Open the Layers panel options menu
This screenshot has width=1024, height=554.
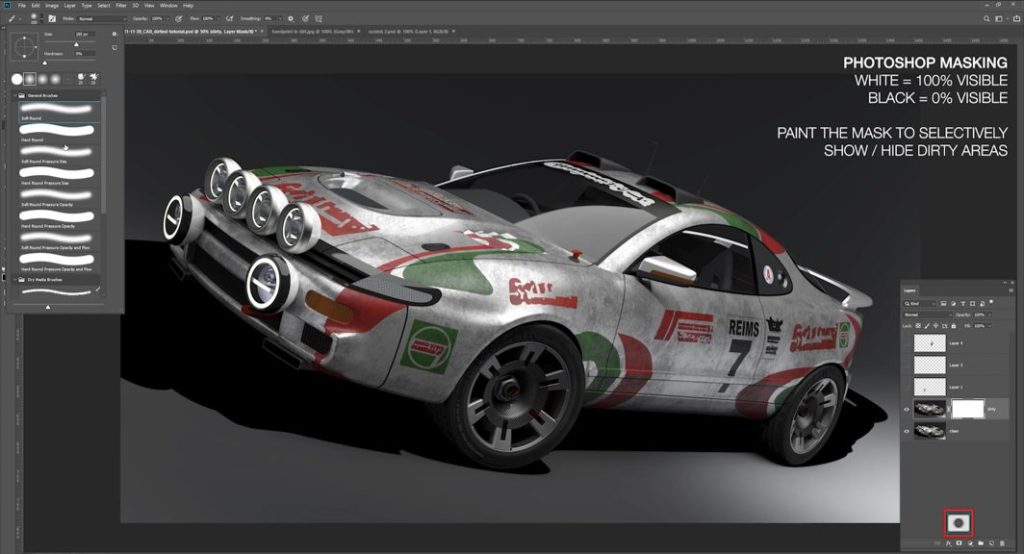1011,291
